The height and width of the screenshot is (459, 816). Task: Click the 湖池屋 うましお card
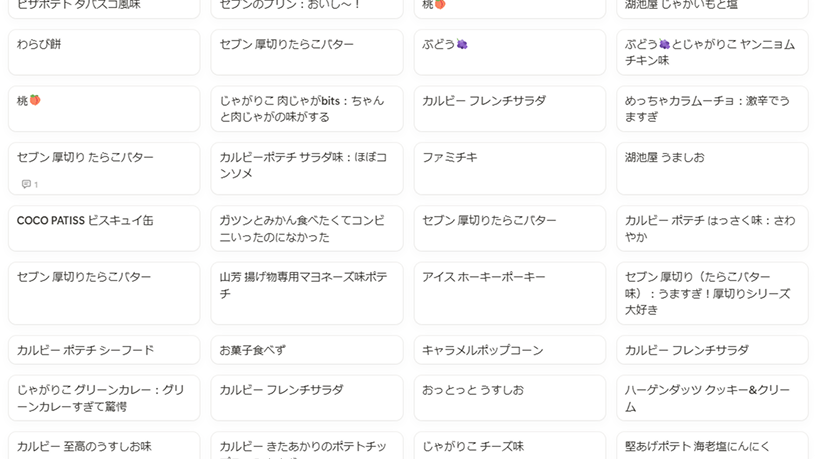pyautogui.click(x=711, y=169)
